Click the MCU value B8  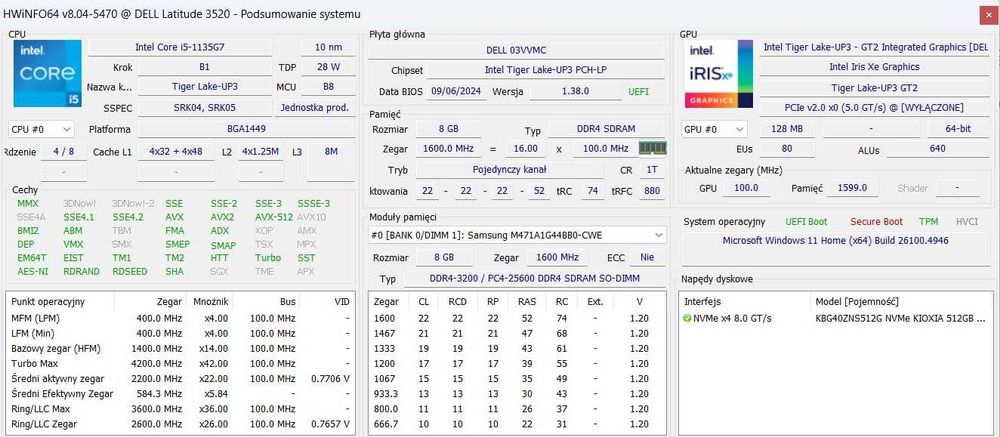[328, 86]
